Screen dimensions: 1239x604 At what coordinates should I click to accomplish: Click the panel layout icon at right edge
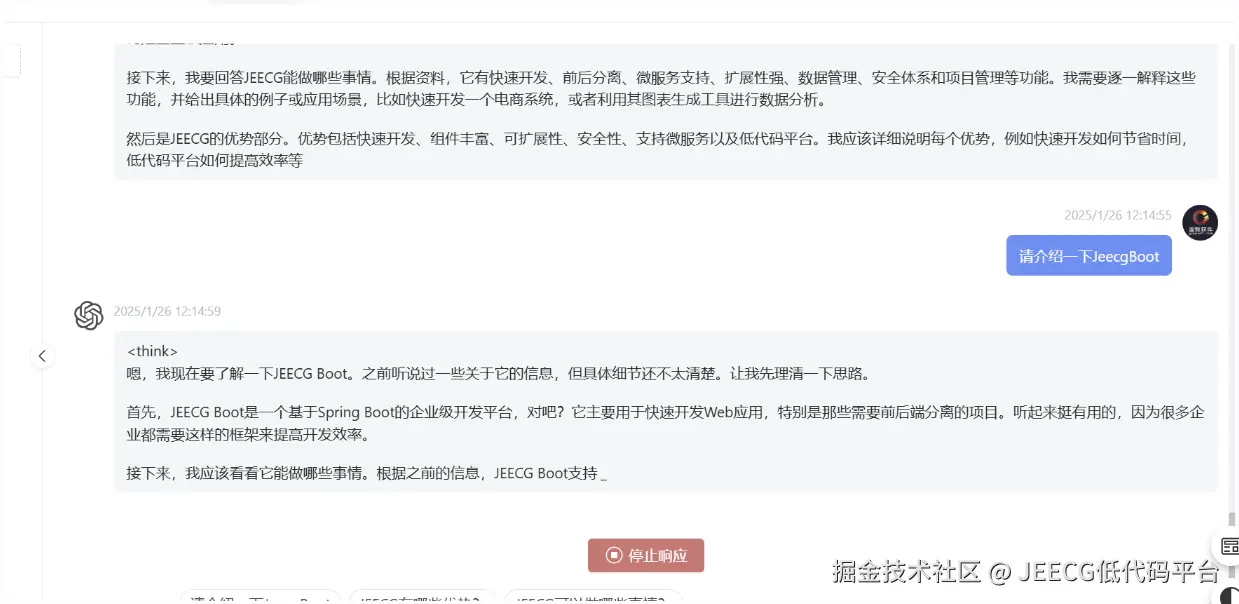[1229, 546]
